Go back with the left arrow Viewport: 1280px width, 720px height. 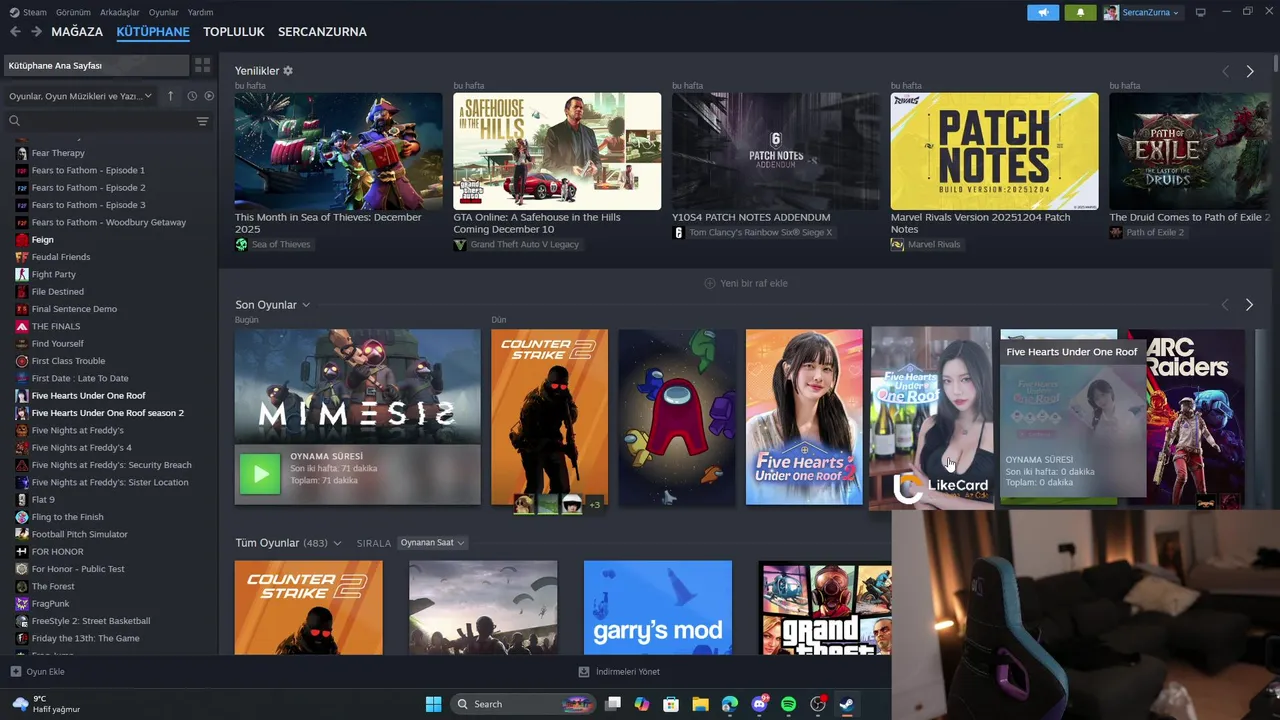click(x=15, y=32)
